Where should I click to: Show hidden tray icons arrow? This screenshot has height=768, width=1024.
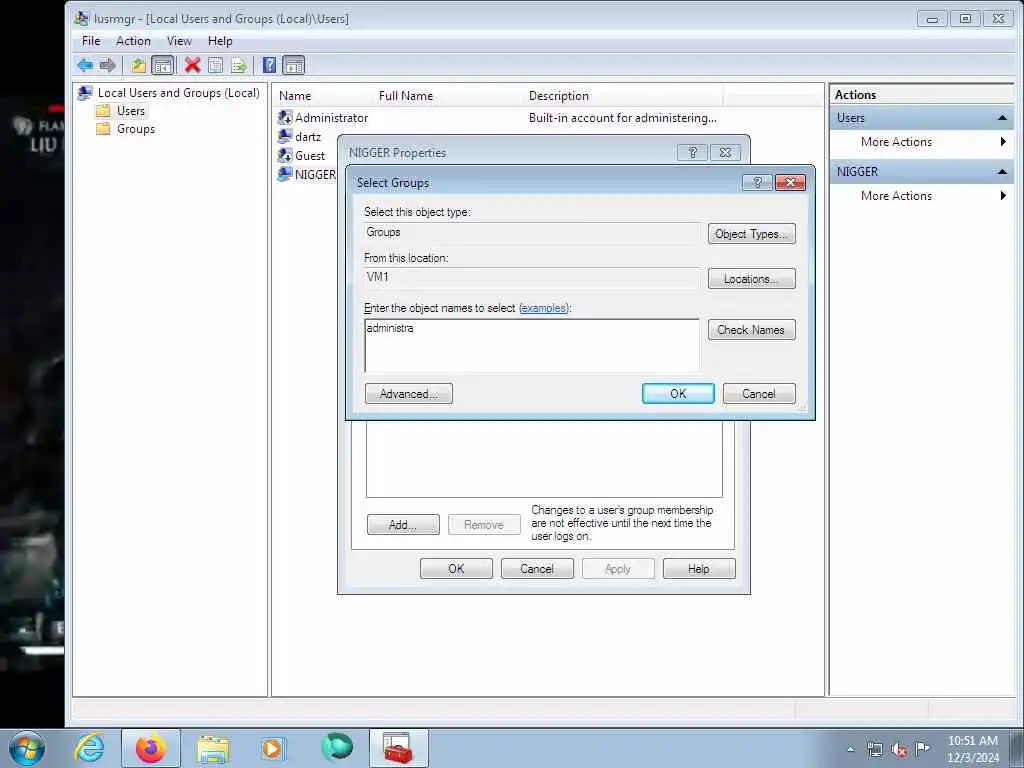850,749
